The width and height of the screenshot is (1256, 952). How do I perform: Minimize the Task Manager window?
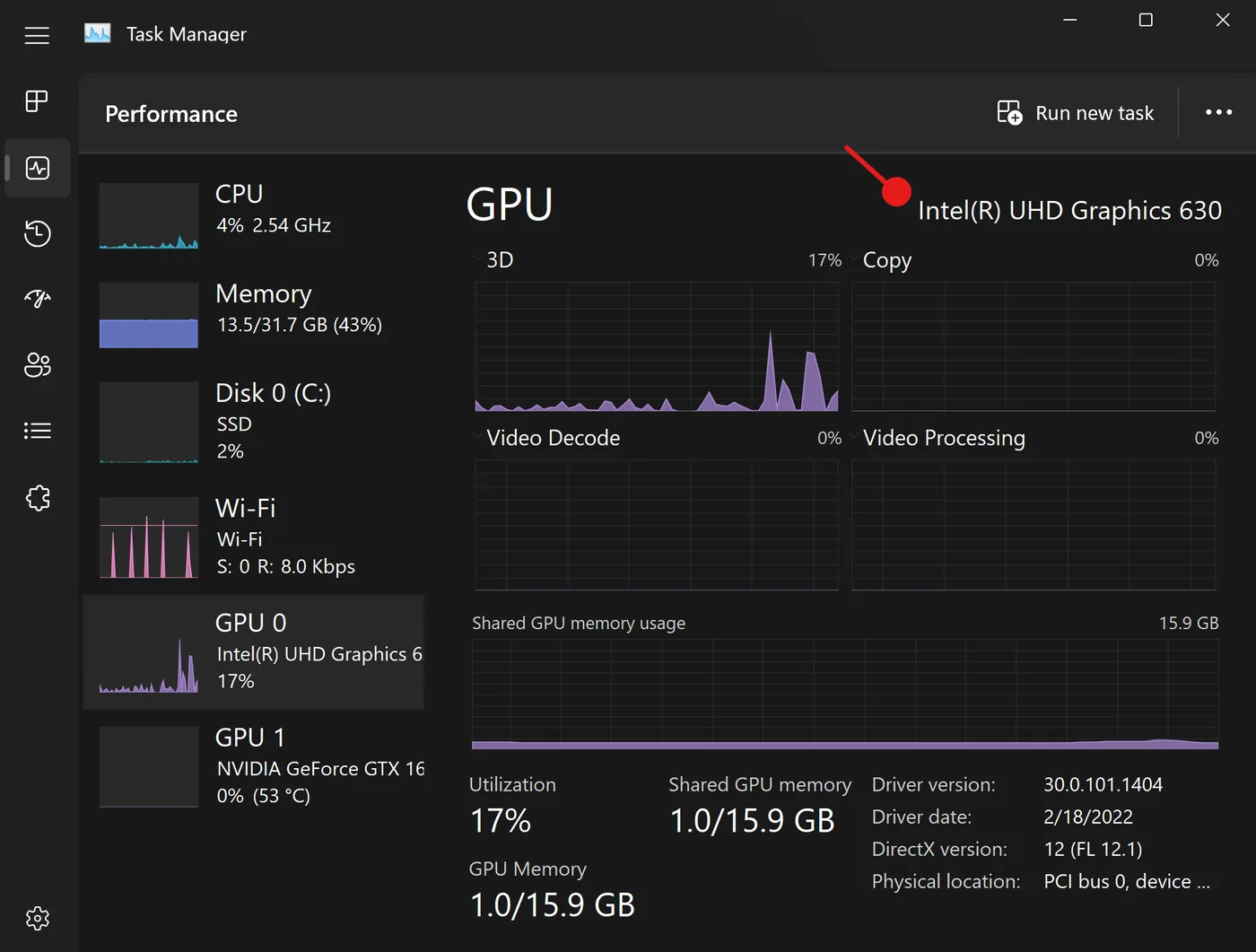pos(1069,20)
